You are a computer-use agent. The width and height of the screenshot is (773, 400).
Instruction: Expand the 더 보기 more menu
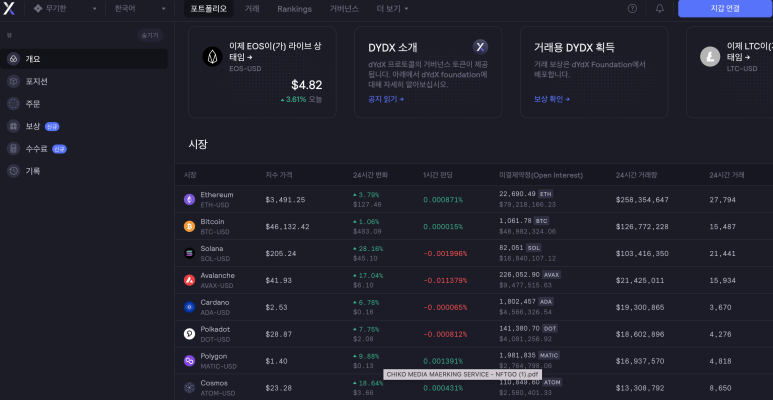point(392,9)
